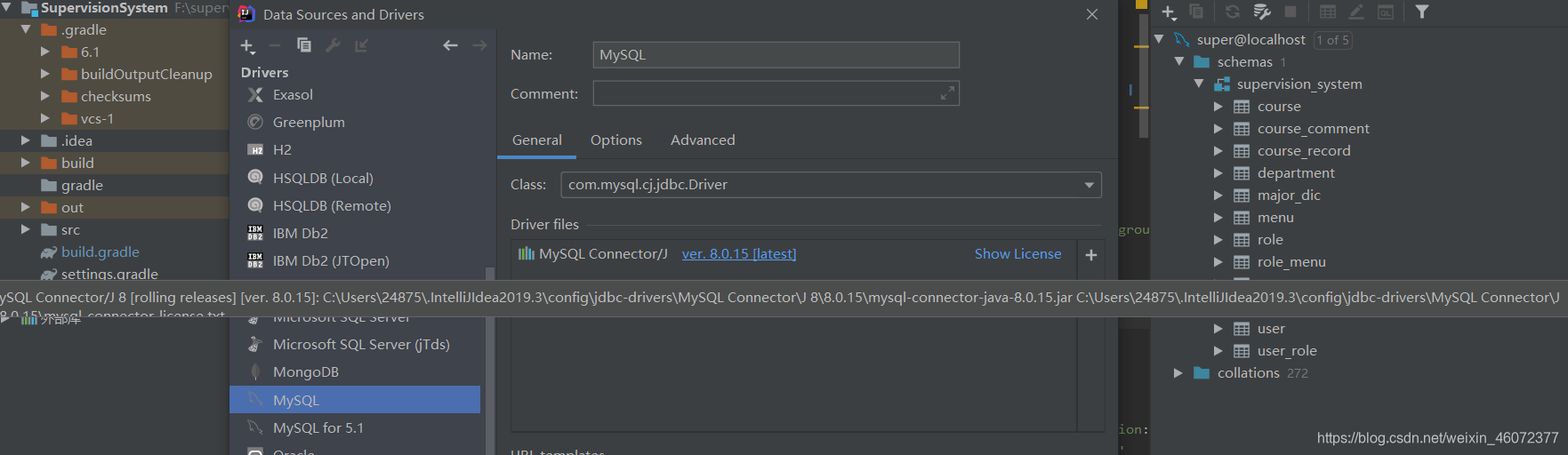The image size is (1568, 455).
Task: Expand the course table
Action: tap(1218, 106)
